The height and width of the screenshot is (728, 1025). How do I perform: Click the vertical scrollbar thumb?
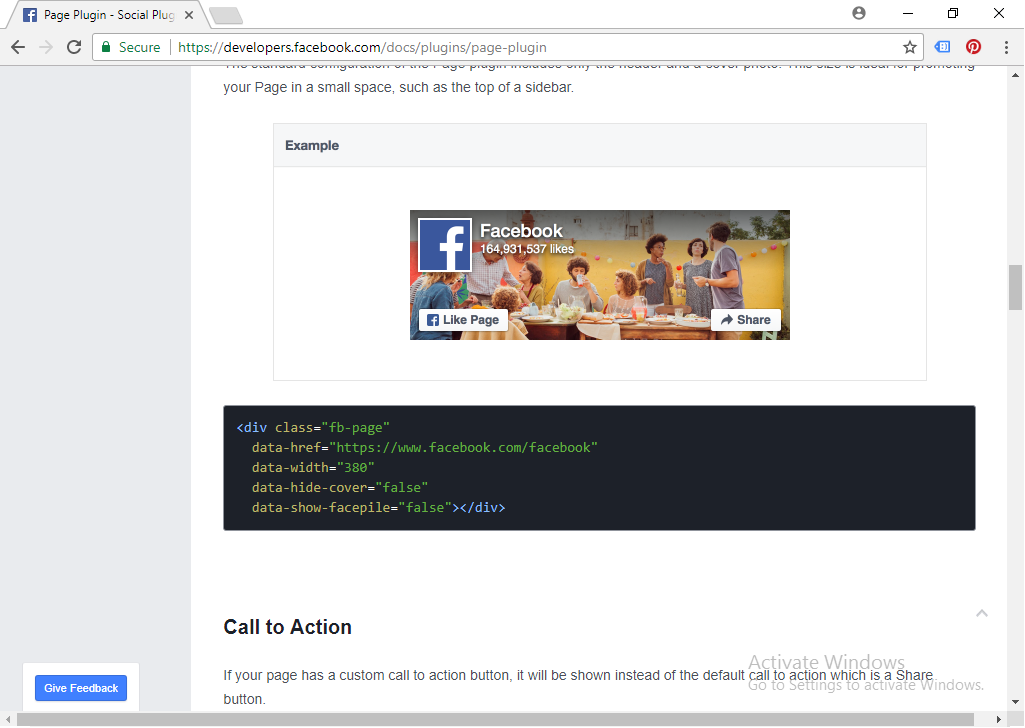click(1015, 288)
